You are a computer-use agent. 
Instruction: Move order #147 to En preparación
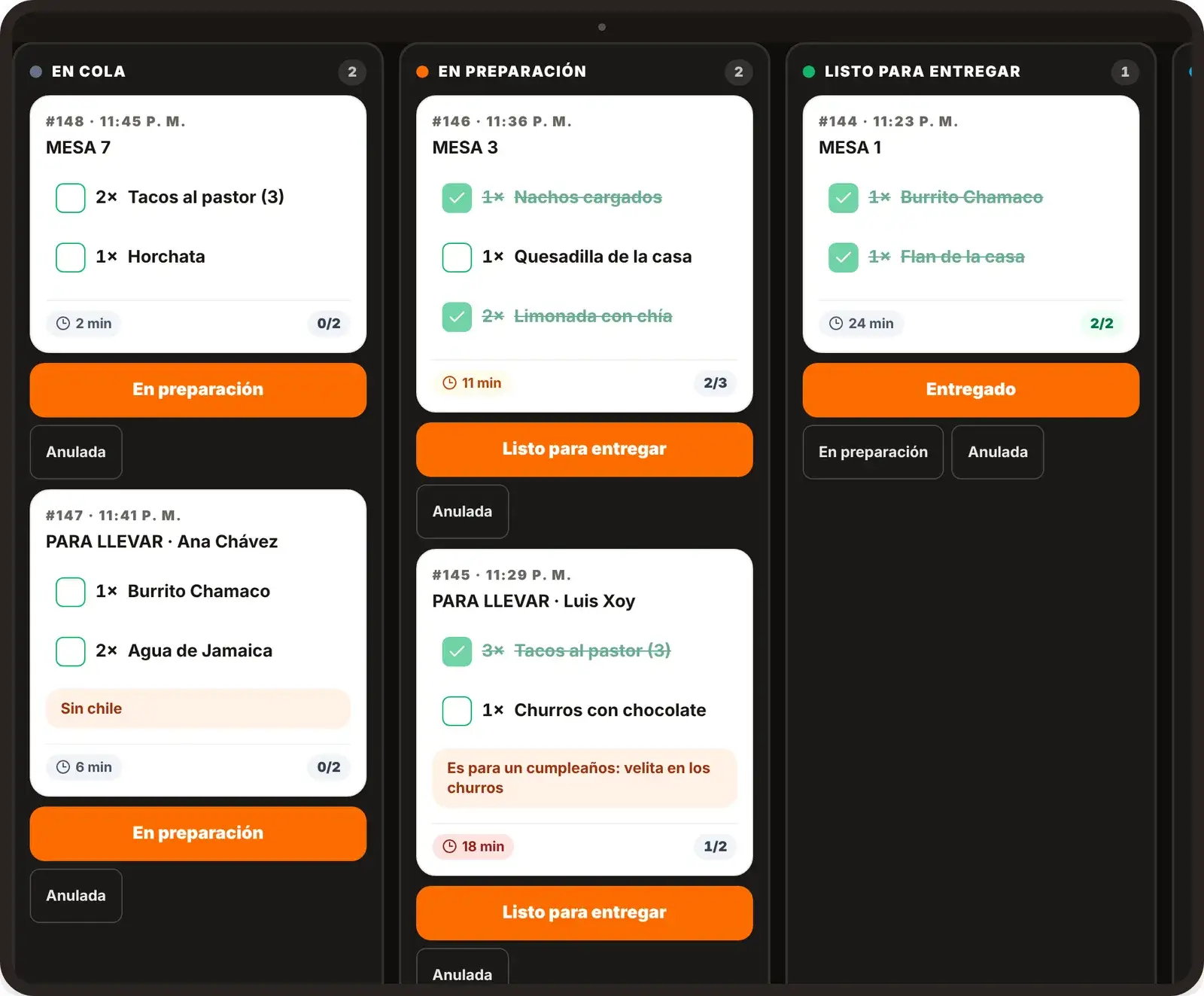click(198, 833)
